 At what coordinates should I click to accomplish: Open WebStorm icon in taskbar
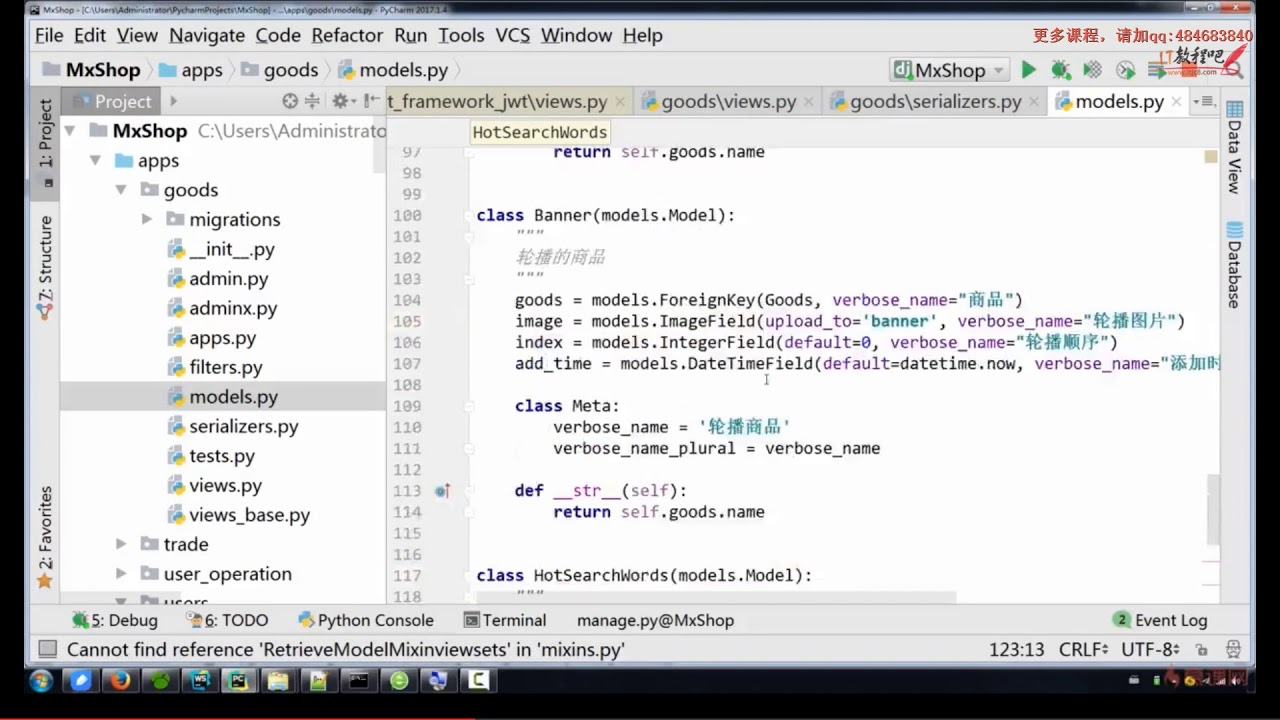(200, 681)
